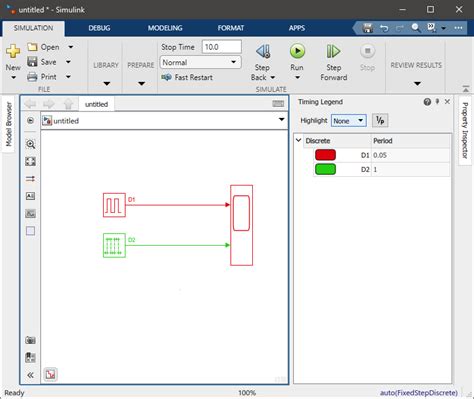Navigate back in model canvas
Image resolution: width=474 pixels, height=399 pixels.
31,104
